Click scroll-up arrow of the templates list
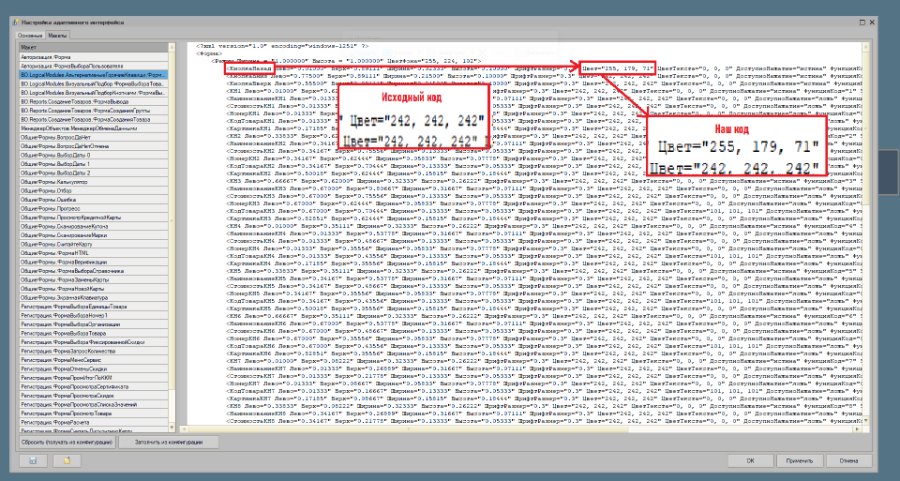The height and width of the screenshot is (481, 900). click(172, 48)
